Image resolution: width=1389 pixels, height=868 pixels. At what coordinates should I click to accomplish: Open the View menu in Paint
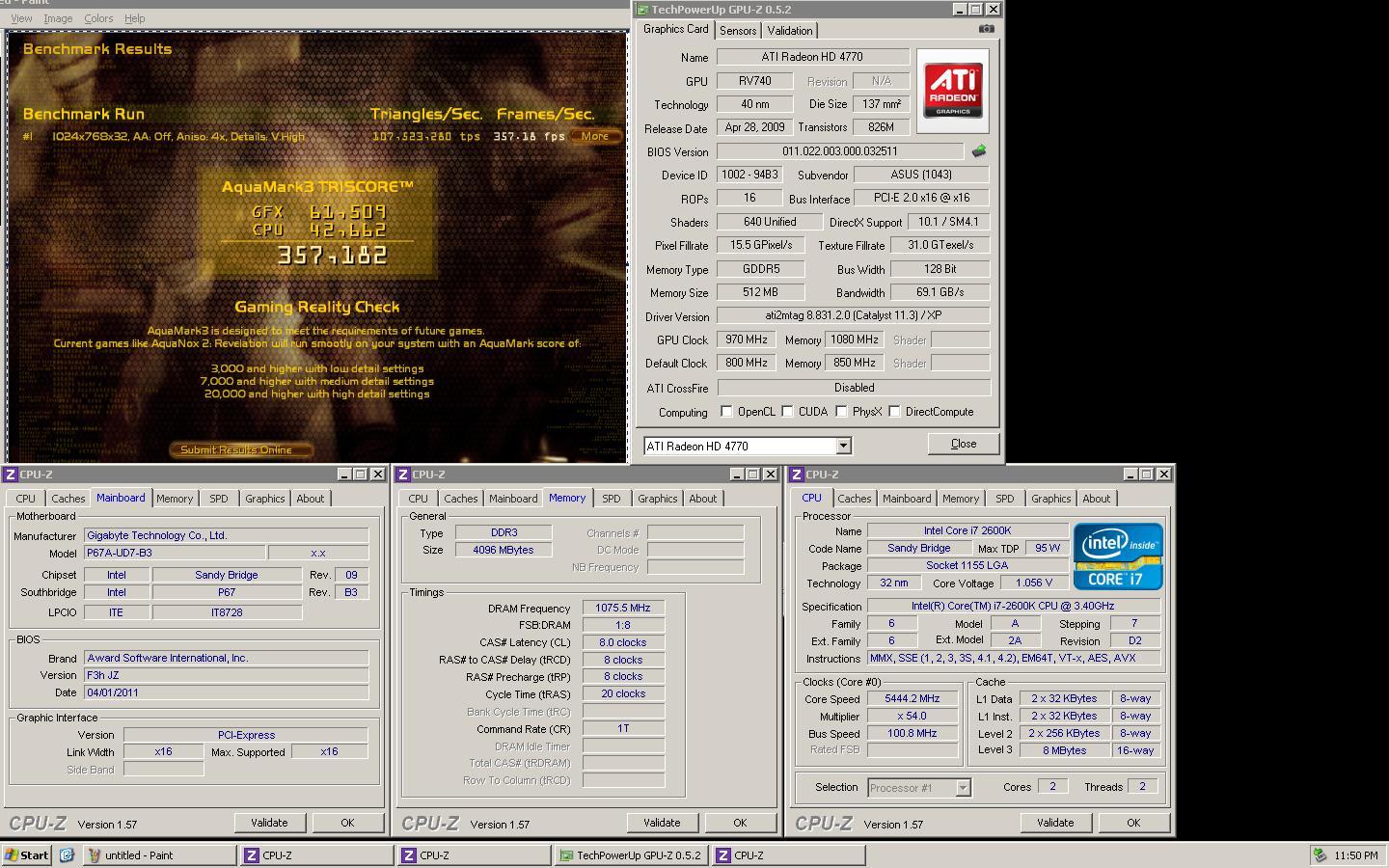coord(21,18)
